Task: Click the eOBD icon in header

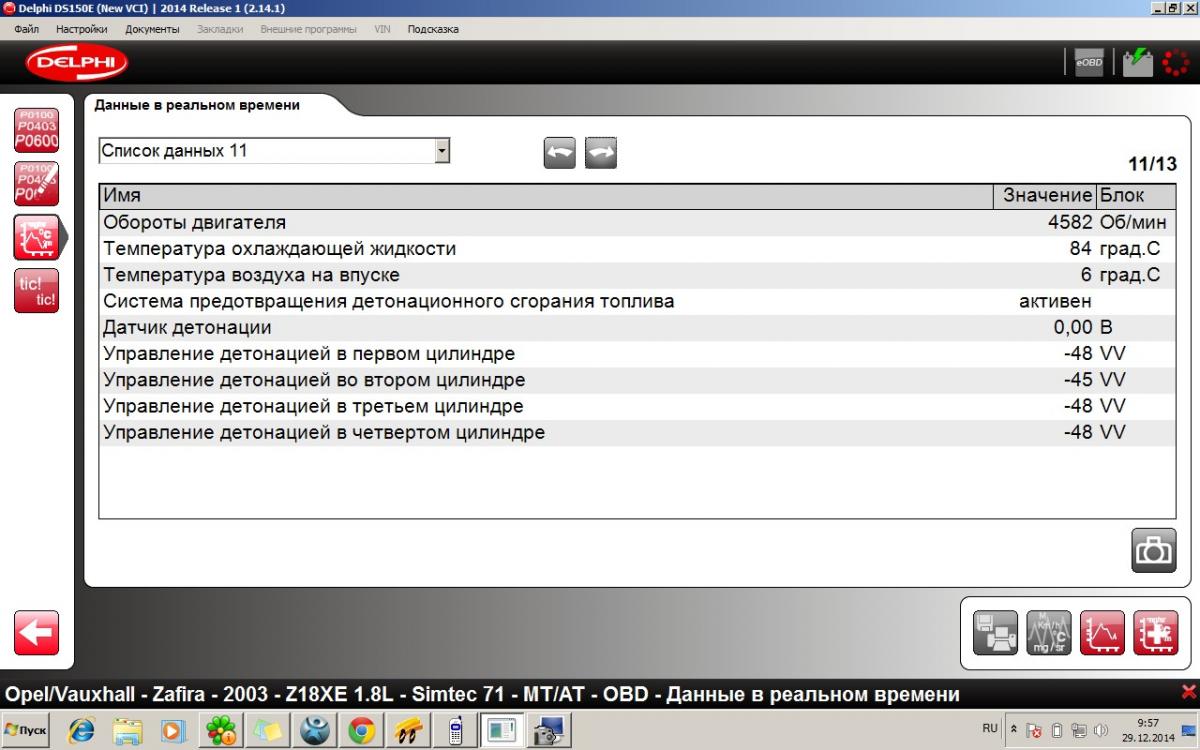Action: click(1089, 63)
